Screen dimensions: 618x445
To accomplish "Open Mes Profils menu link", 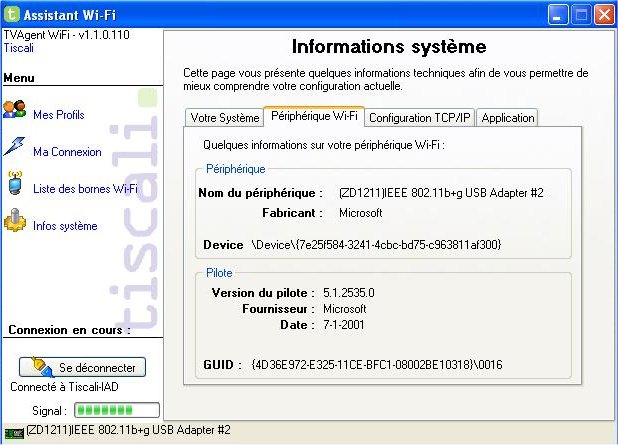I will click(x=59, y=115).
